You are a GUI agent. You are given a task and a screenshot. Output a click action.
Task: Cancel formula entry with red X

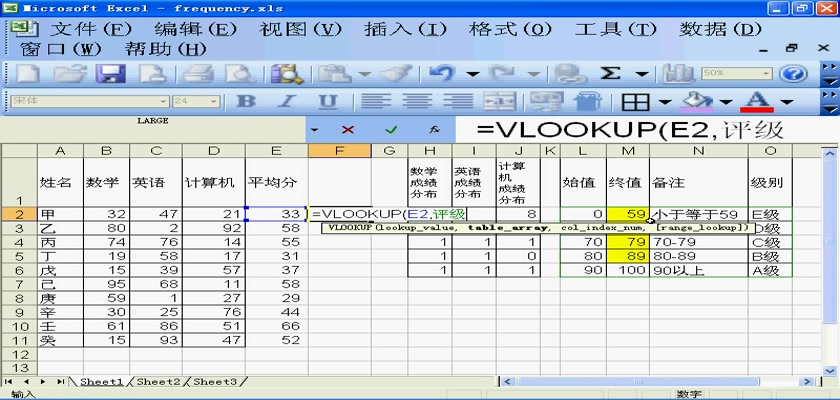[348, 130]
